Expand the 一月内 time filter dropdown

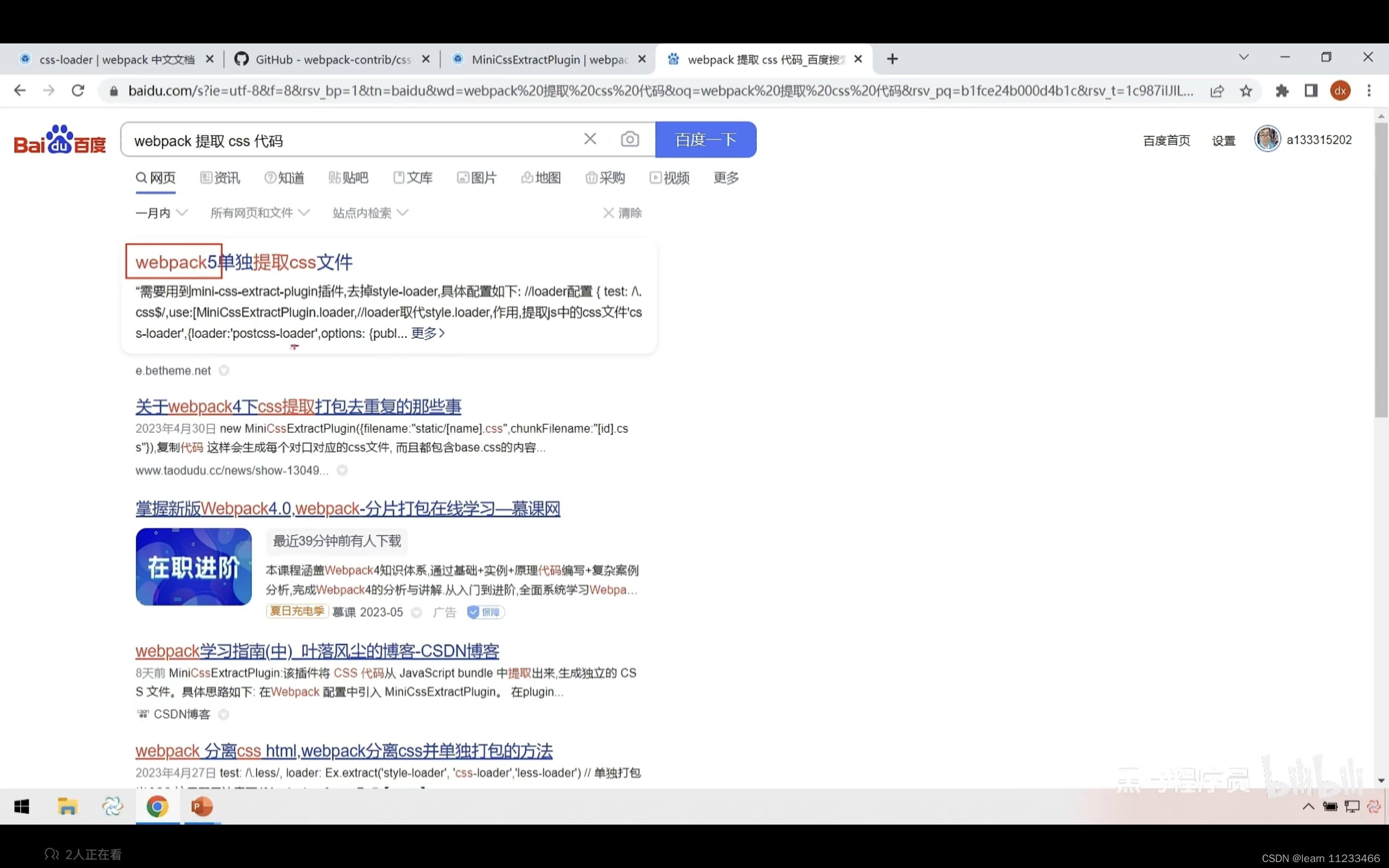[161, 213]
